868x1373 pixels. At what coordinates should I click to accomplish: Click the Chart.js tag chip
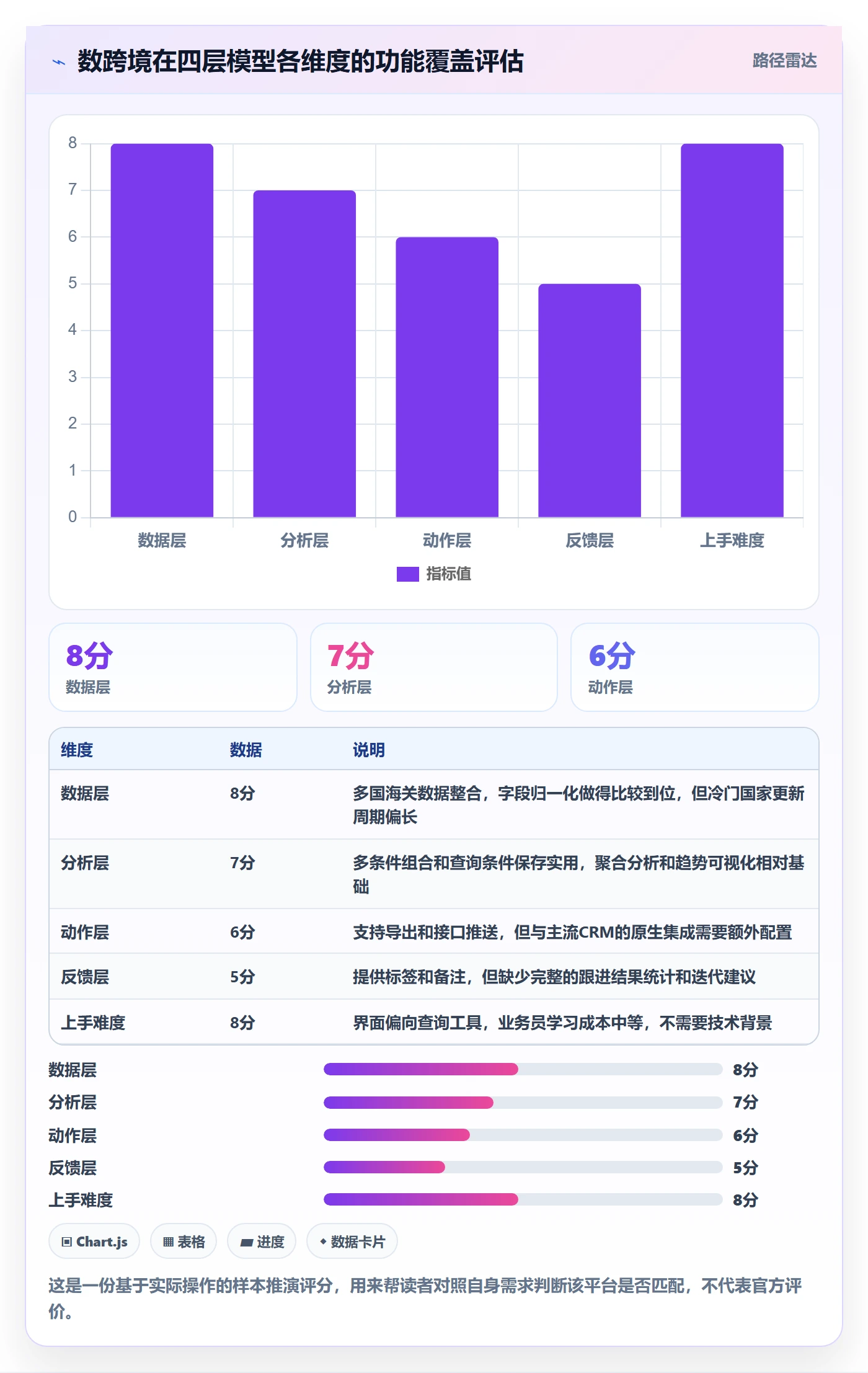[94, 1242]
